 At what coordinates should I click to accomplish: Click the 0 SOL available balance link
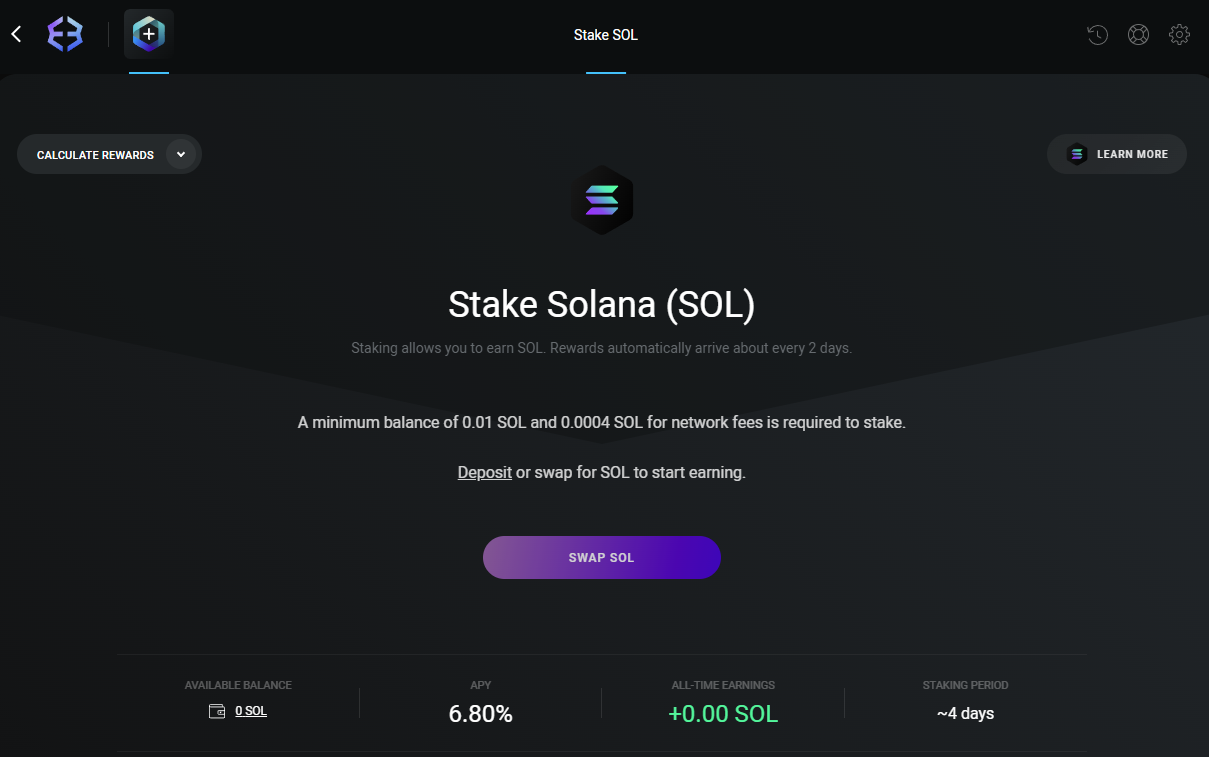pyautogui.click(x=251, y=711)
